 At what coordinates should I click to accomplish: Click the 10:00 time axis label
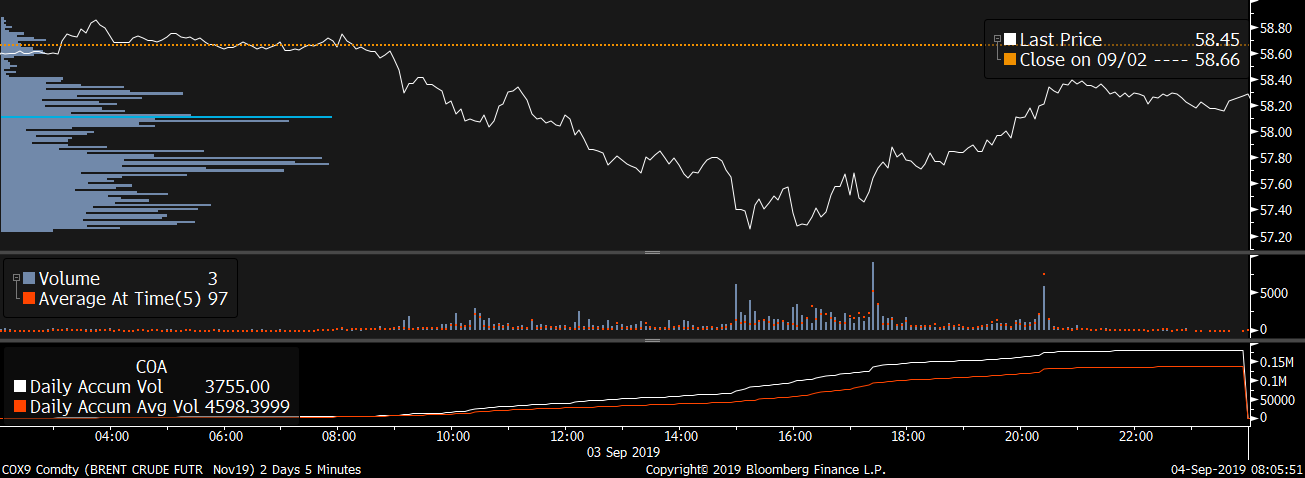coord(453,436)
